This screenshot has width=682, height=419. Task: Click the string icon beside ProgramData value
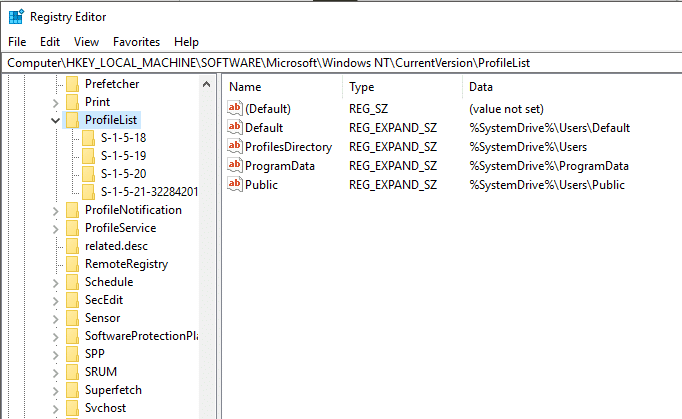click(235, 166)
